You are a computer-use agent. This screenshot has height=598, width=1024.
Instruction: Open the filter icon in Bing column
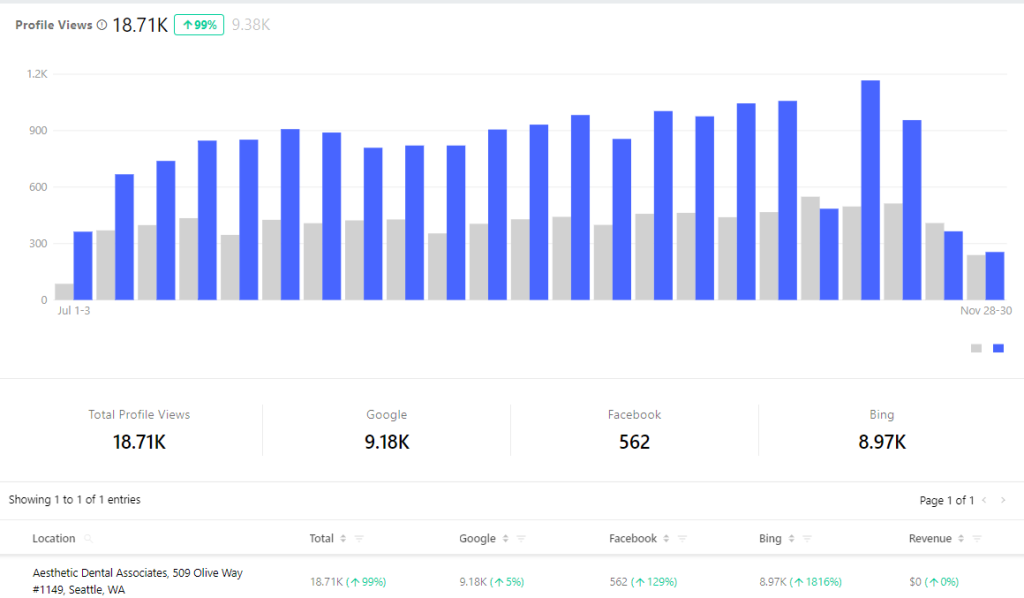tap(807, 539)
